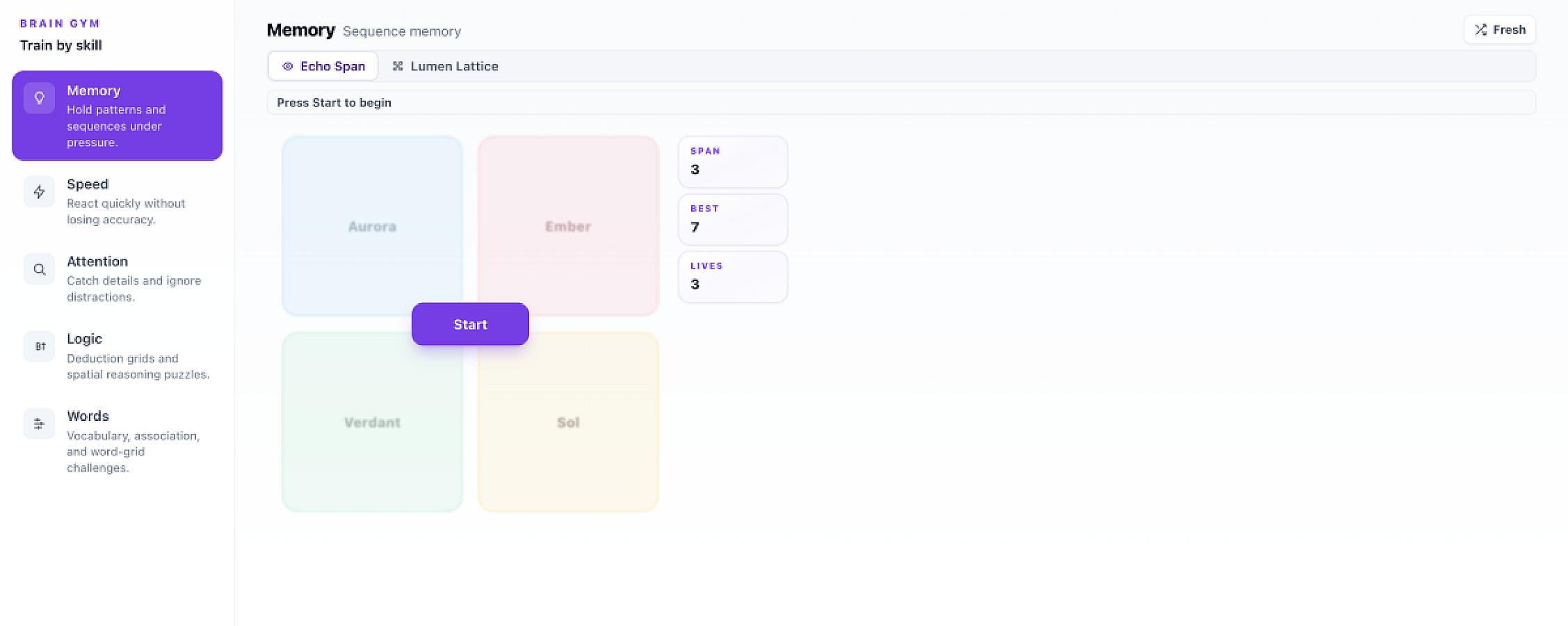Click the Best score card
The image size is (1568, 626).
(733, 219)
